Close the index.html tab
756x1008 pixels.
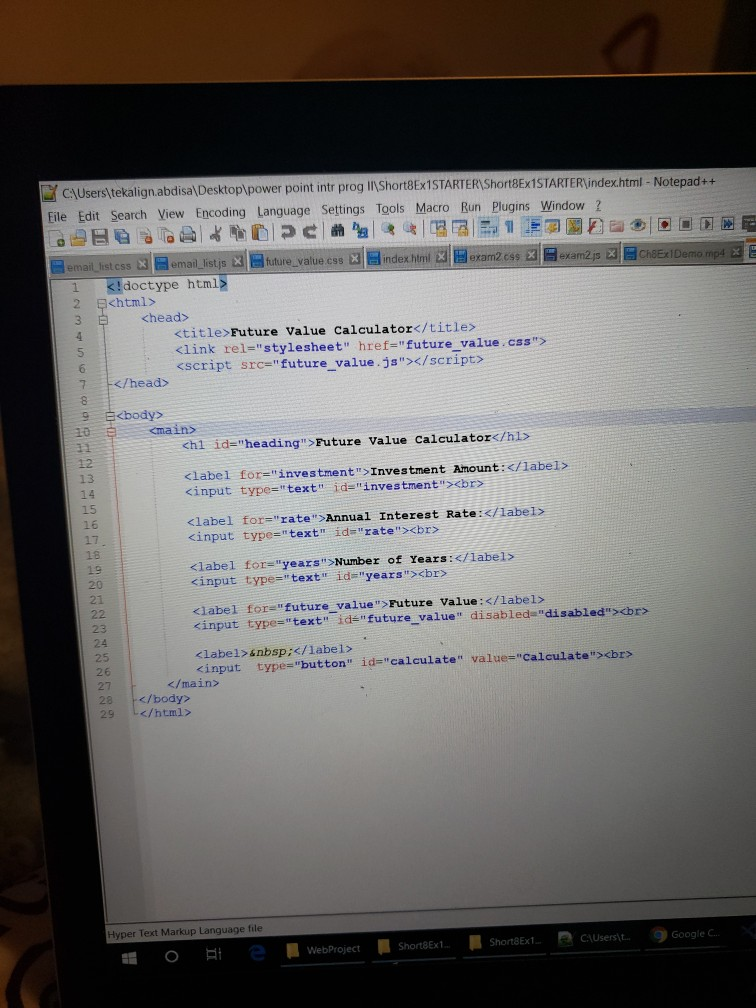tap(441, 257)
